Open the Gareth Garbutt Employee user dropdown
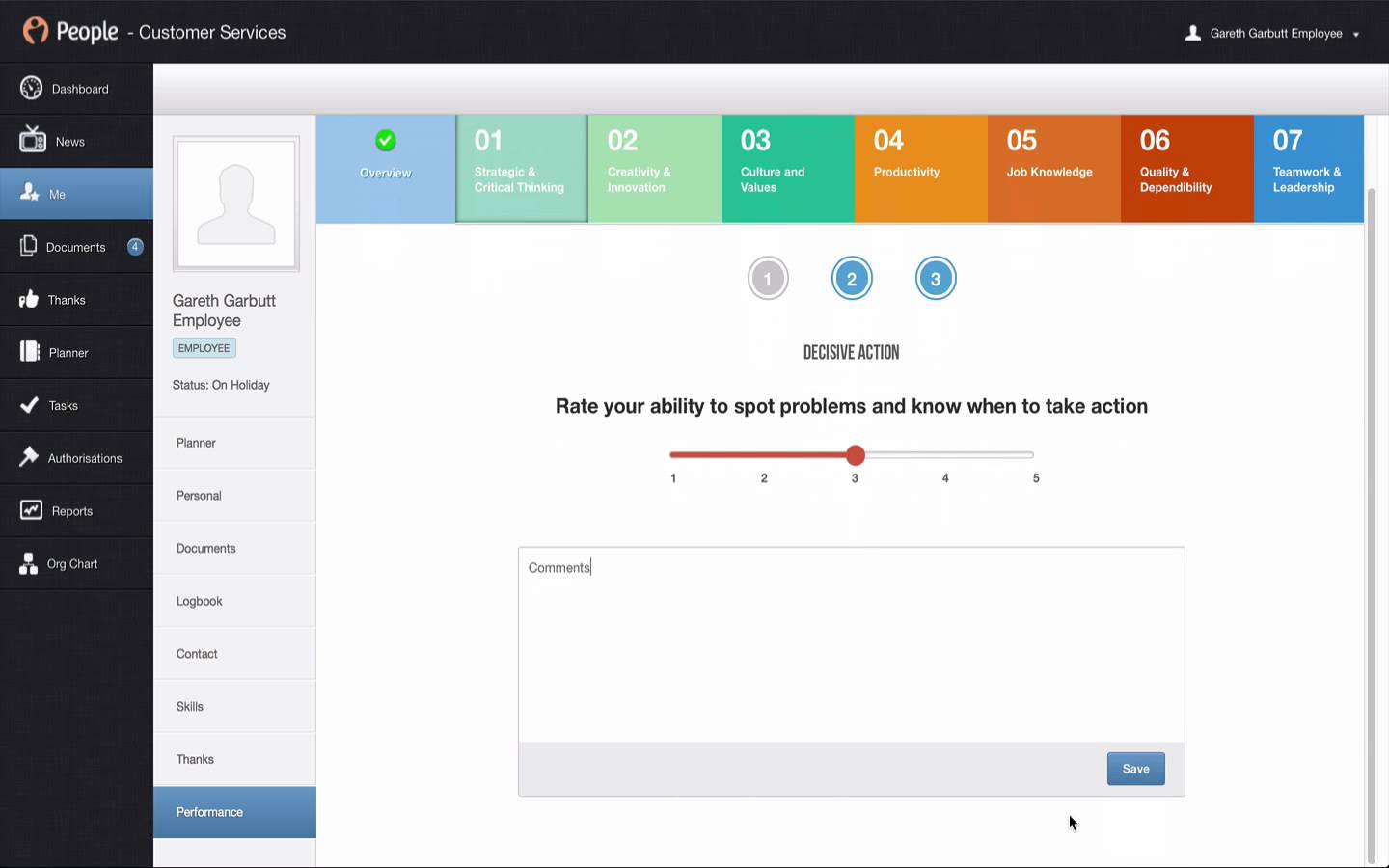 1273,34
